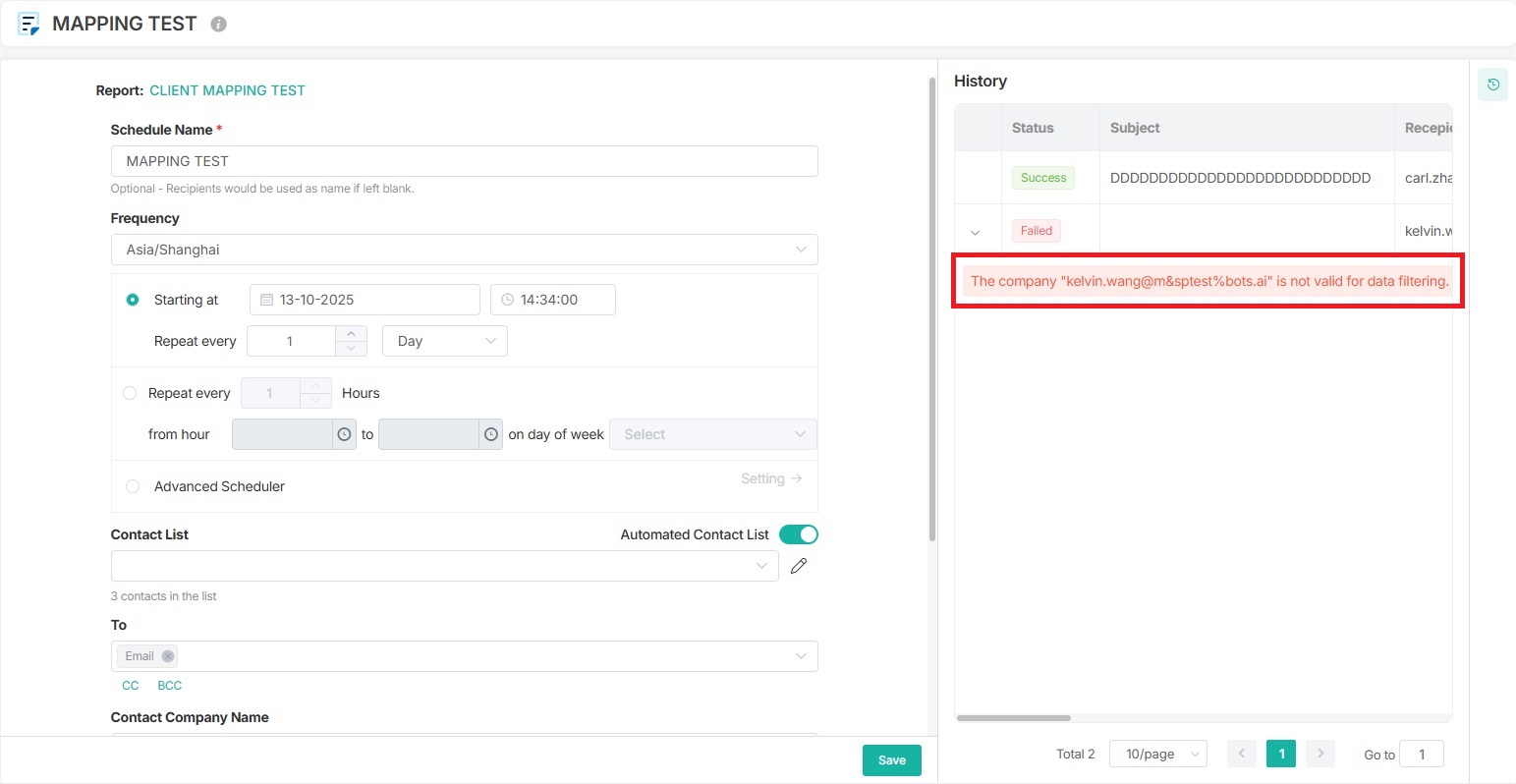Click the history refresh icon on right sidebar

coord(1492,84)
